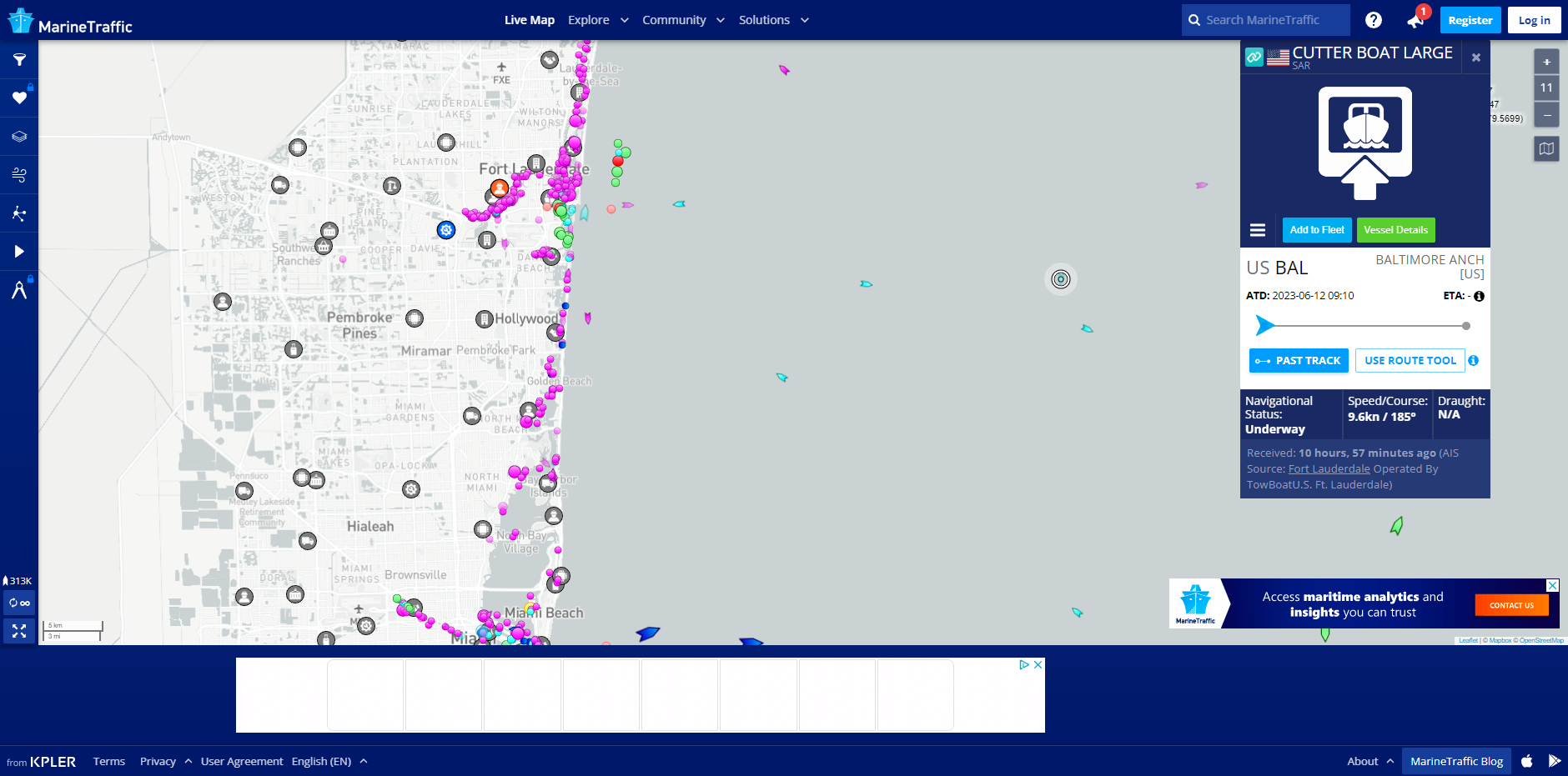Open Vessel Details
Image resolution: width=1568 pixels, height=776 pixels.
1396,230
